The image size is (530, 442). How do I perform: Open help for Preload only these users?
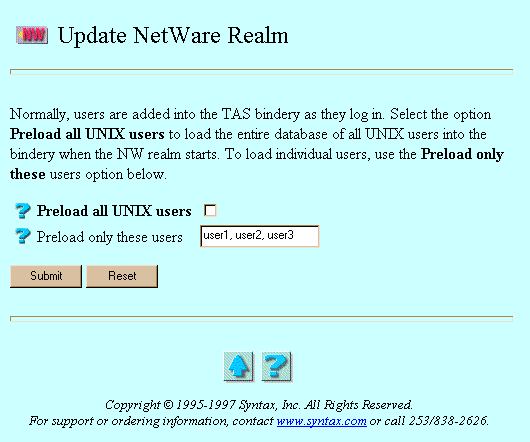23,236
